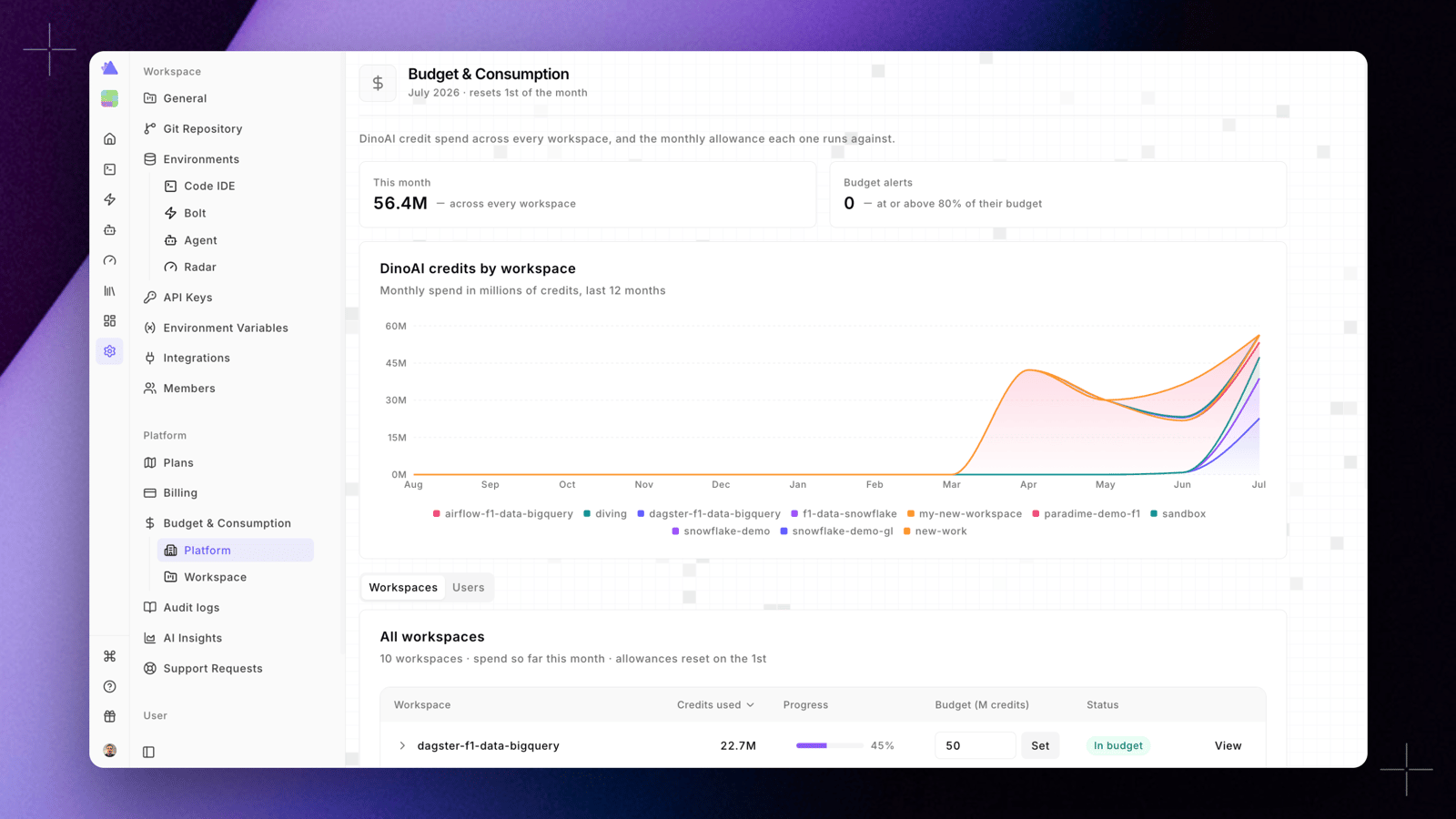1456x819 pixels.
Task: Toggle new-work legend entry
Action: point(935,531)
